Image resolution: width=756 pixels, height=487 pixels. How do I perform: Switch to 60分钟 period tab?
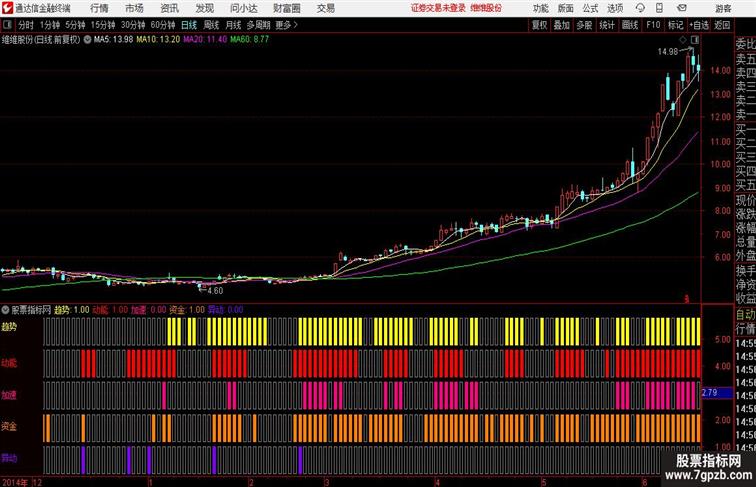(x=163, y=25)
